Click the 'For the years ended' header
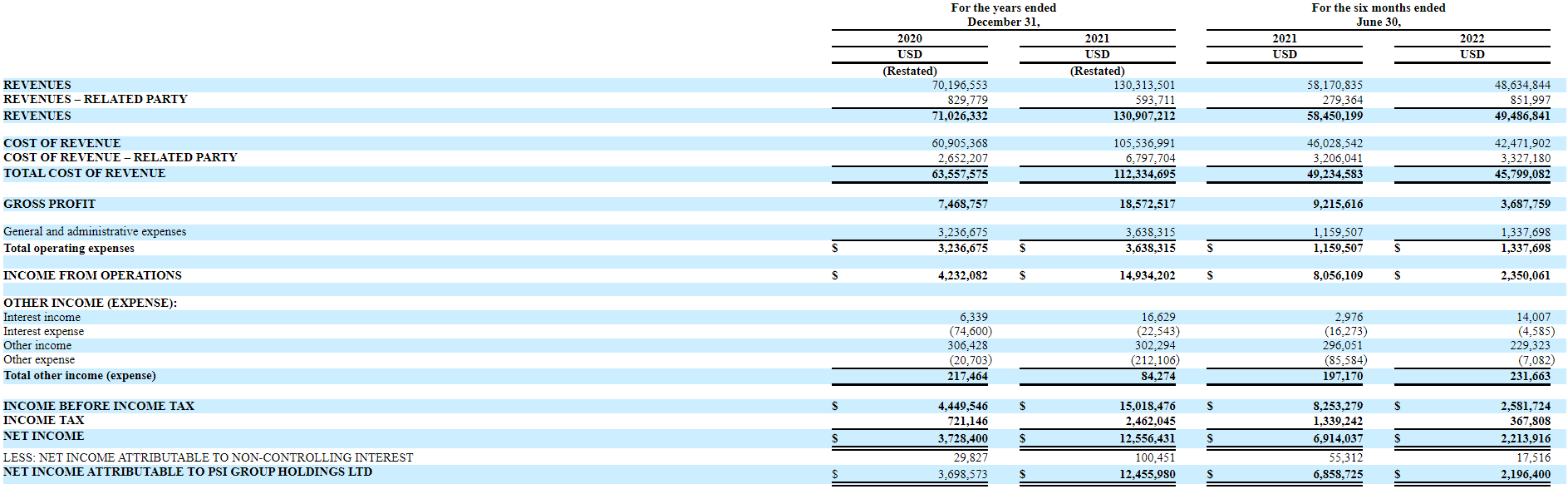 point(1003,7)
